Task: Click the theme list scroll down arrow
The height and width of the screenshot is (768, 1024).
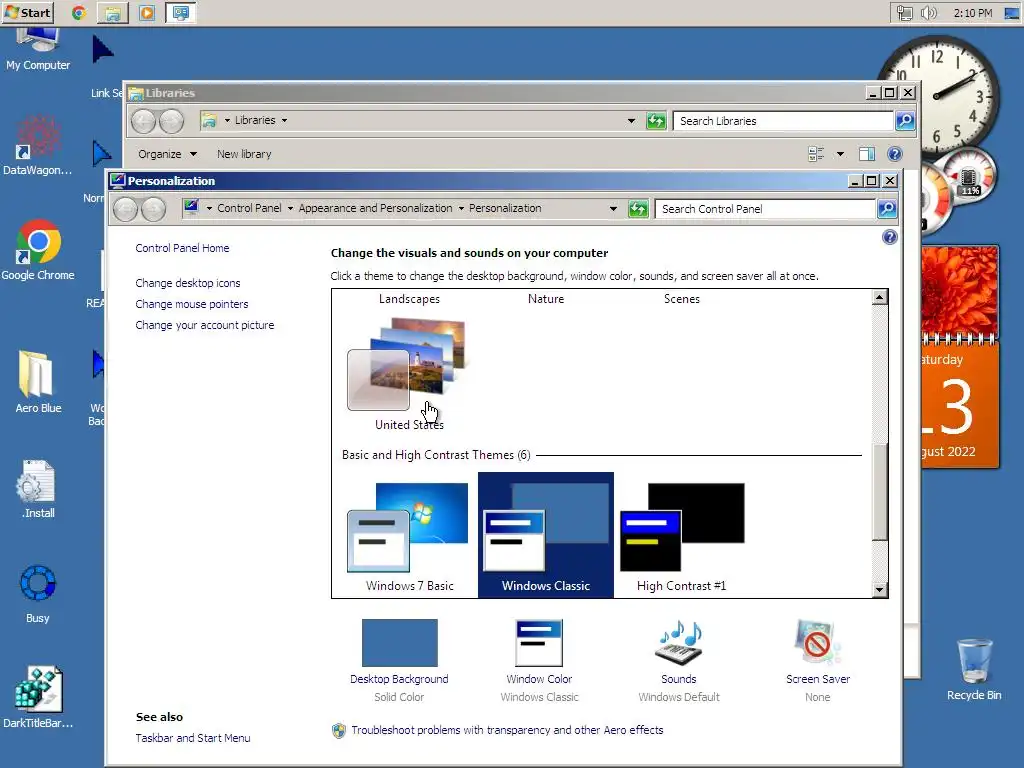Action: pyautogui.click(x=880, y=590)
